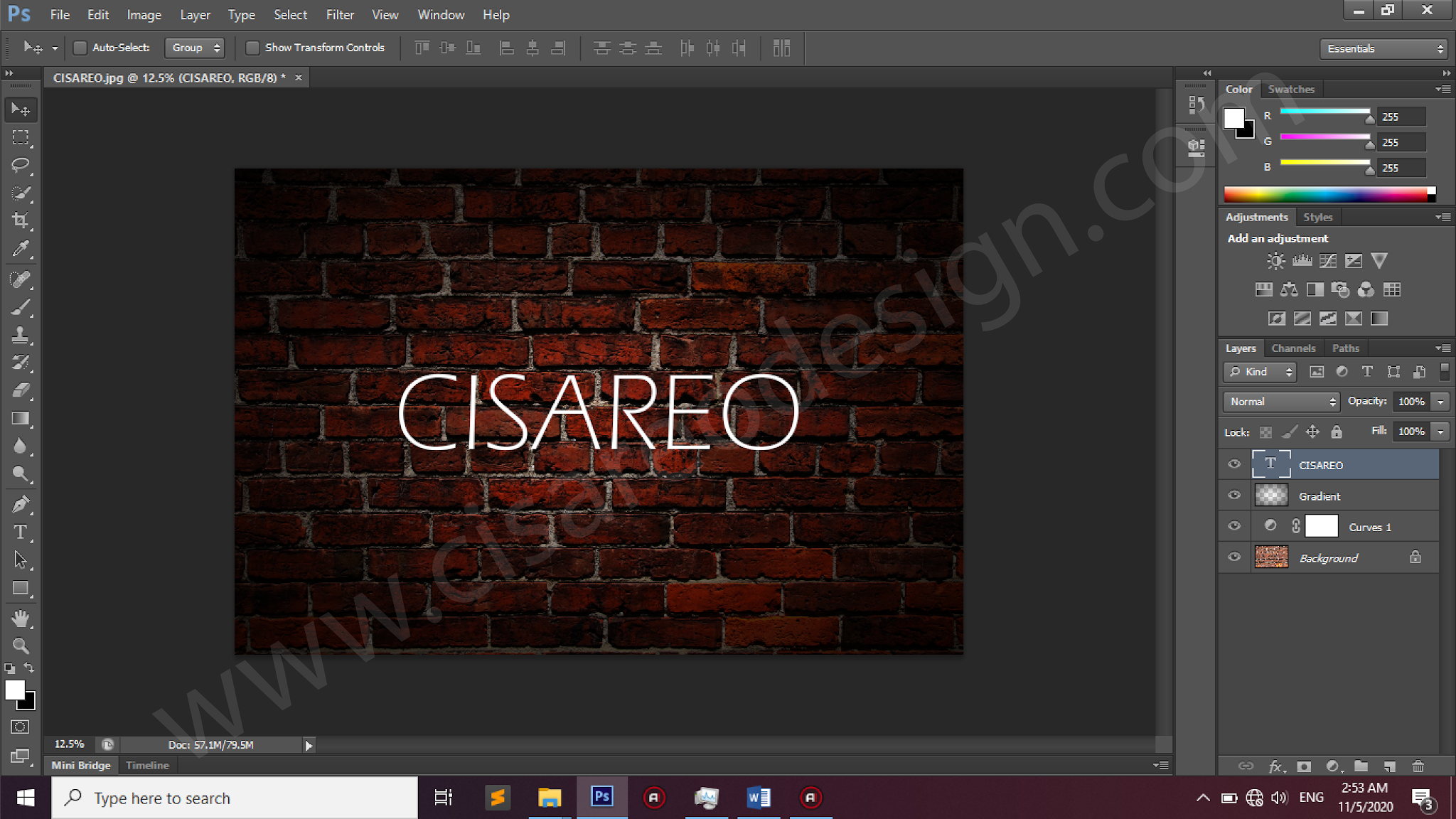The image size is (1456, 819).
Task: Add a Brightness/Contrast adjustment
Action: [1276, 261]
